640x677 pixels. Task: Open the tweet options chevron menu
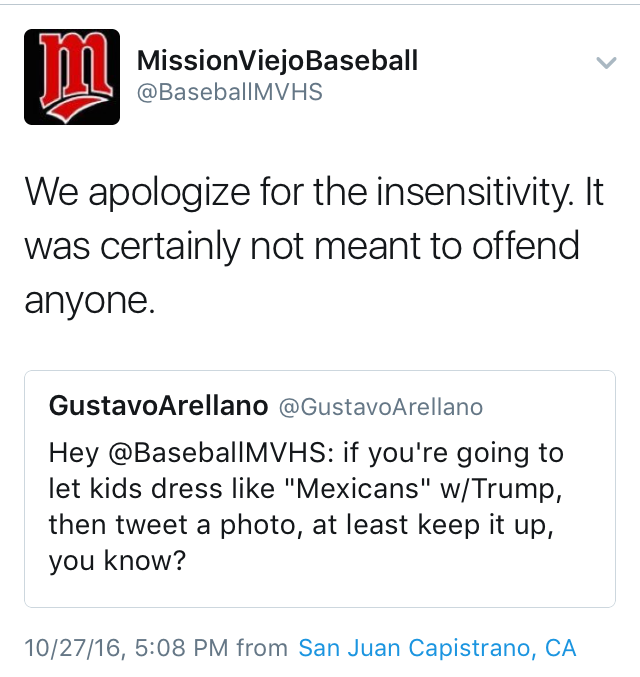[606, 63]
